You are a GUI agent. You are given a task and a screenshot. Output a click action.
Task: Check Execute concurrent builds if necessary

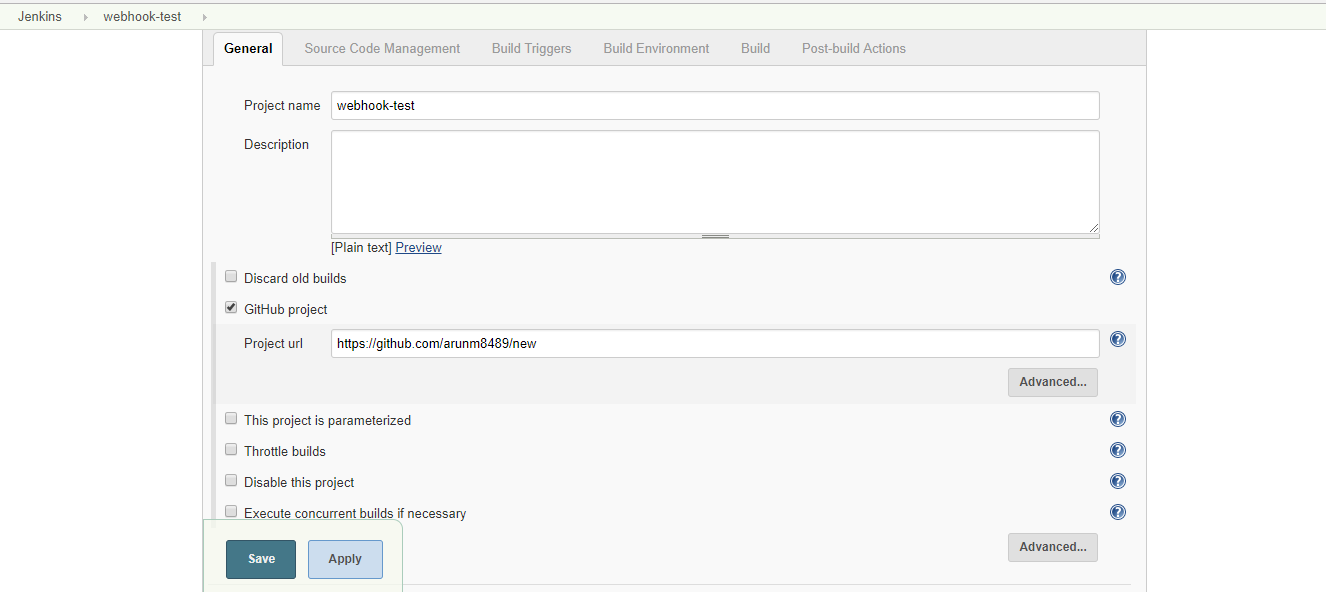(x=231, y=511)
